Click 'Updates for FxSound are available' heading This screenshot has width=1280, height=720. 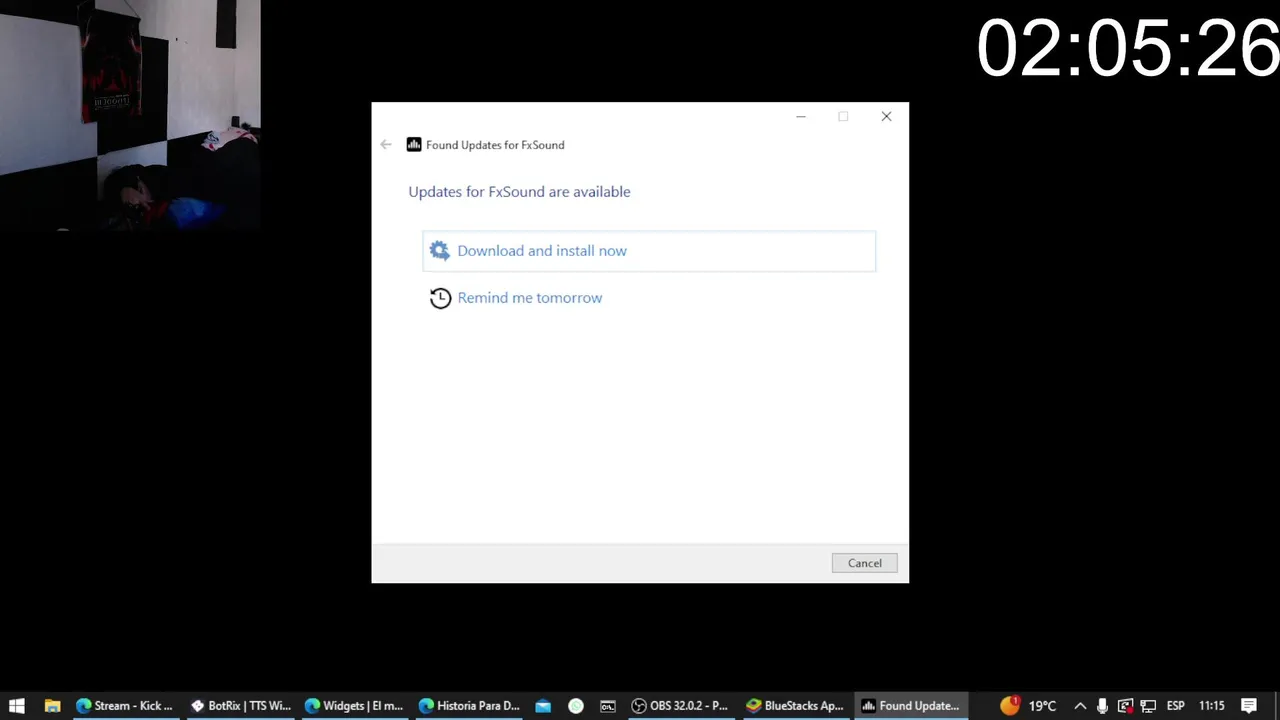(x=519, y=192)
